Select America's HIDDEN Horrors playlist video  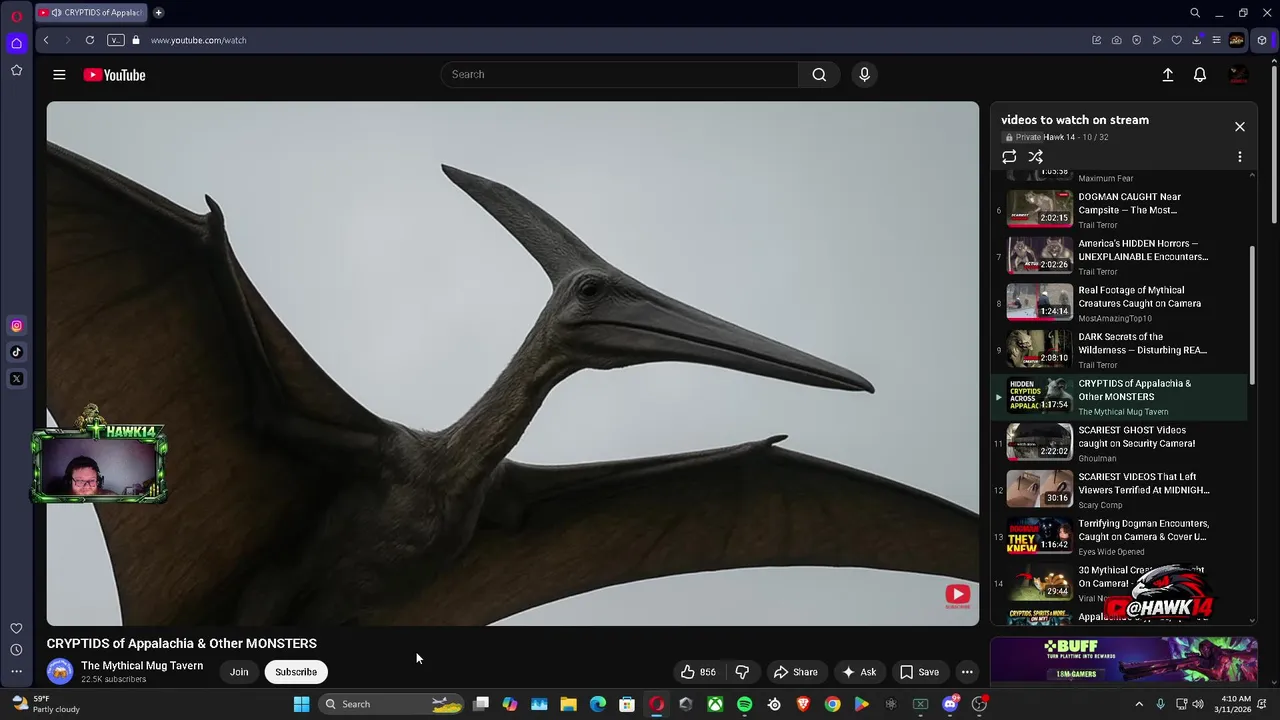(1119, 257)
